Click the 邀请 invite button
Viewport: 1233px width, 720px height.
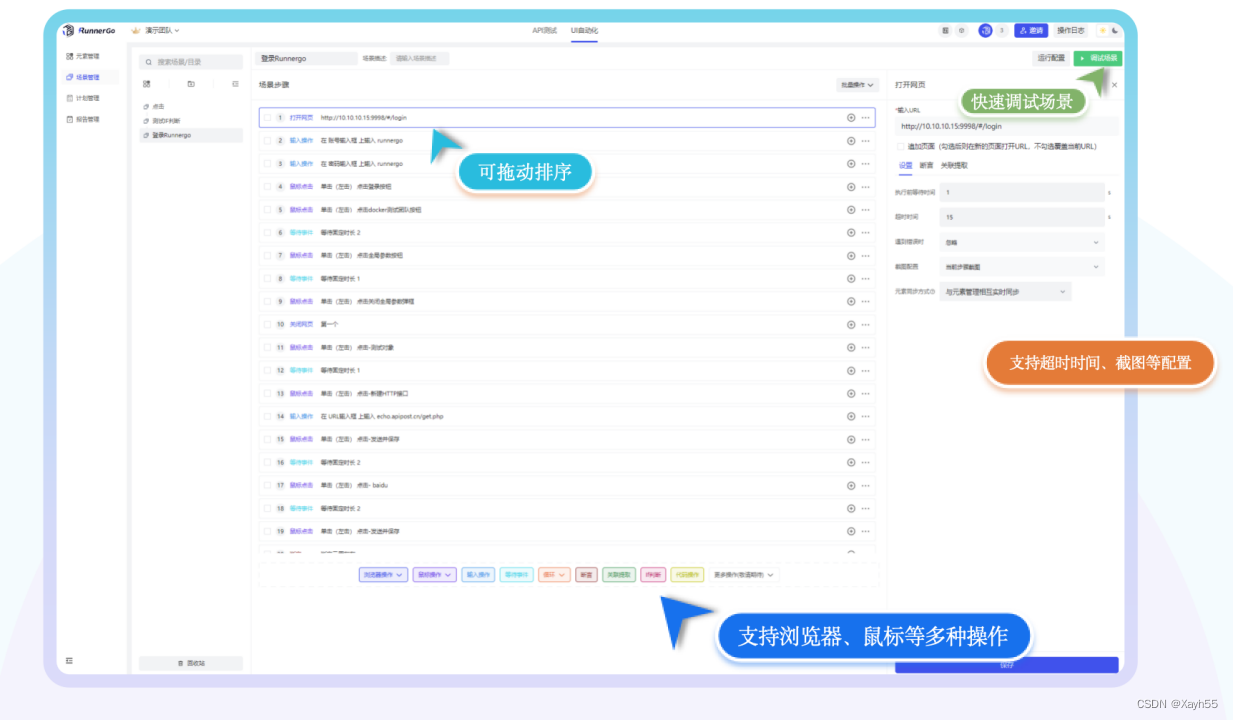tap(1031, 30)
